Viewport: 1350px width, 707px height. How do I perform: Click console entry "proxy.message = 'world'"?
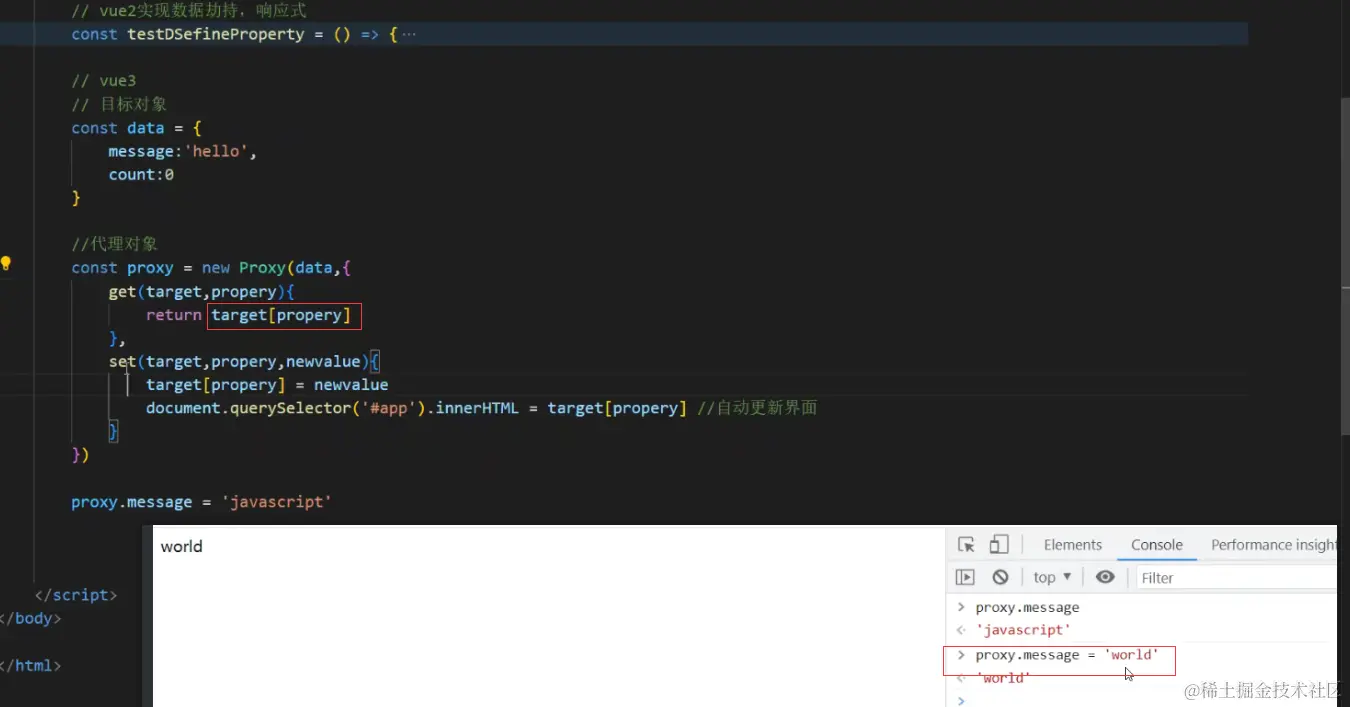(1067, 655)
